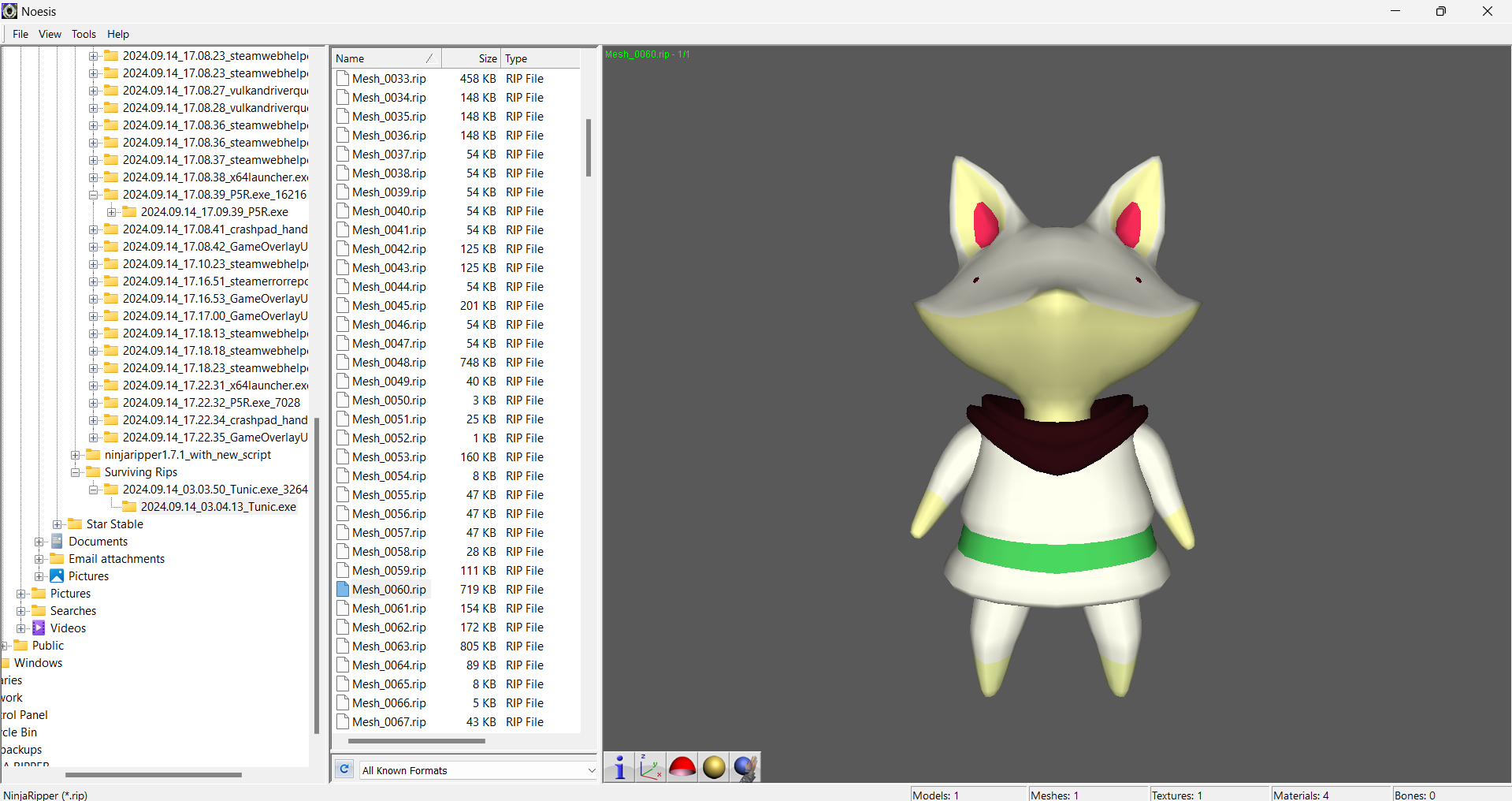The image size is (1512, 801).
Task: Click the Videos library icon
Action: [39, 628]
